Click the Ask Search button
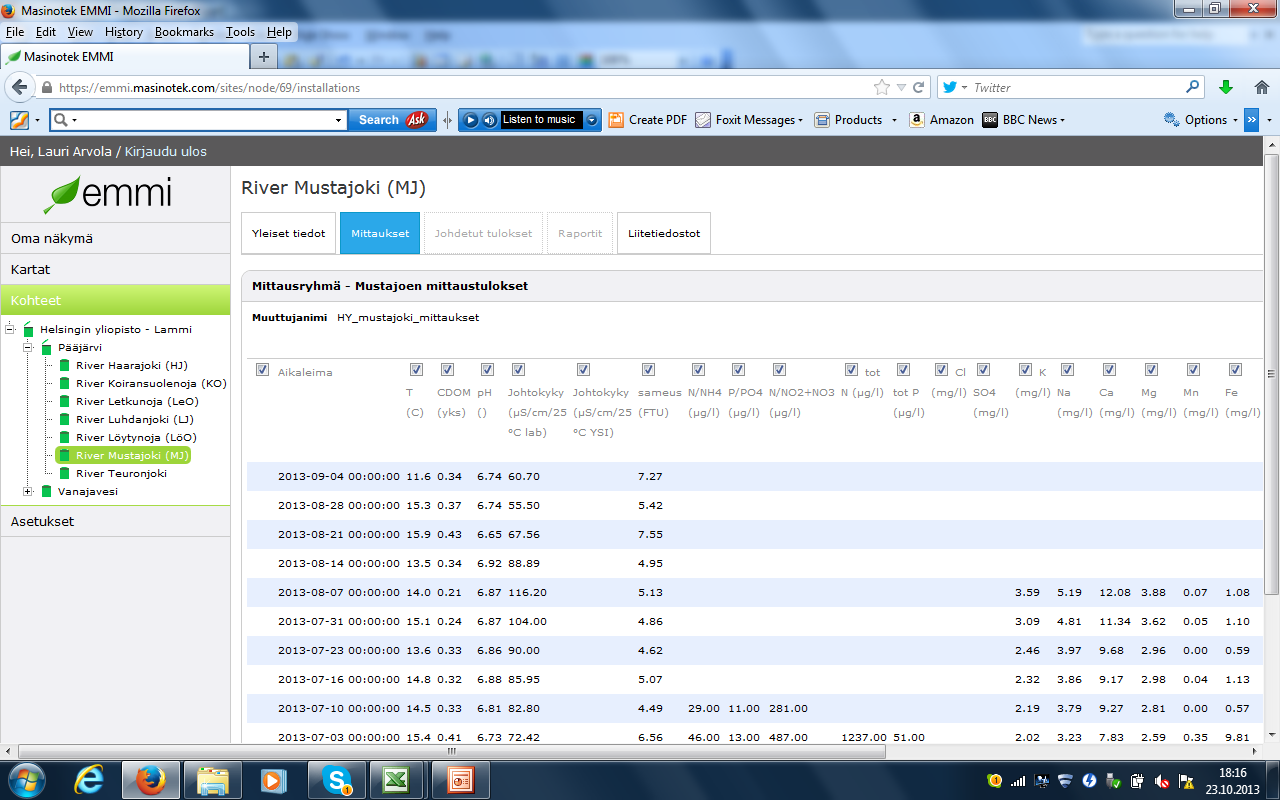 (392, 120)
